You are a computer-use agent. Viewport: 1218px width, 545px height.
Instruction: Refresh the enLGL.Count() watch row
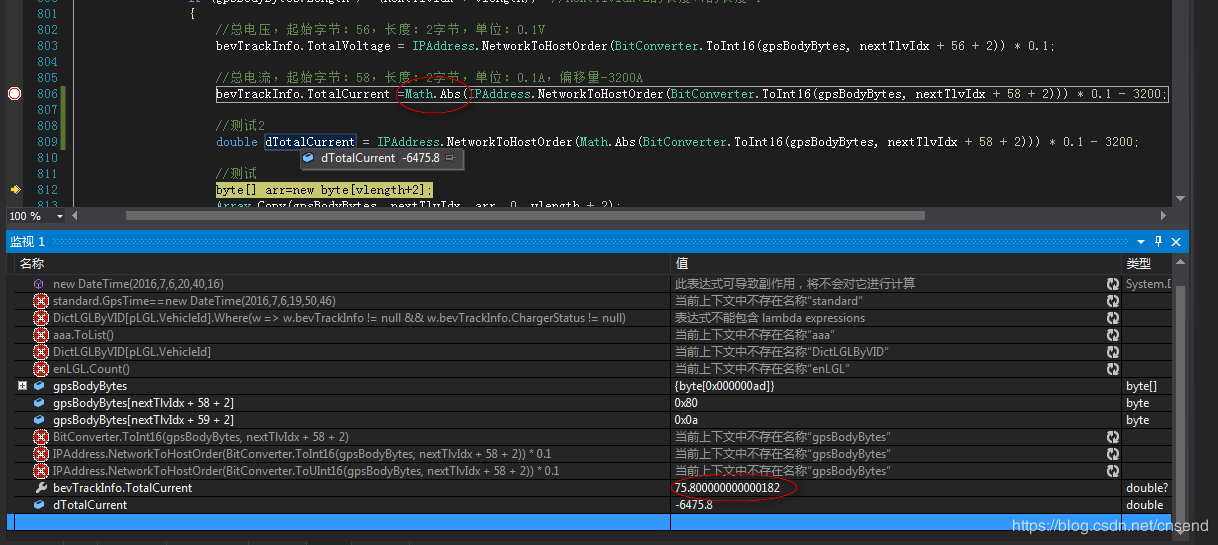click(1112, 369)
